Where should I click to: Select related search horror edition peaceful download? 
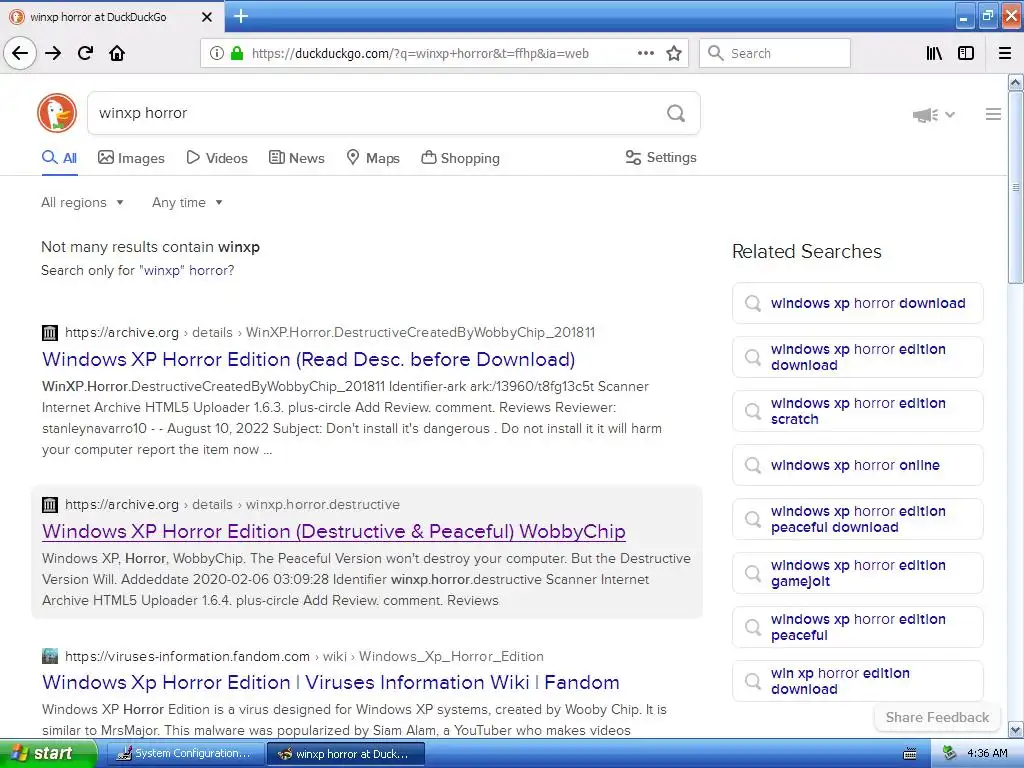click(x=857, y=519)
